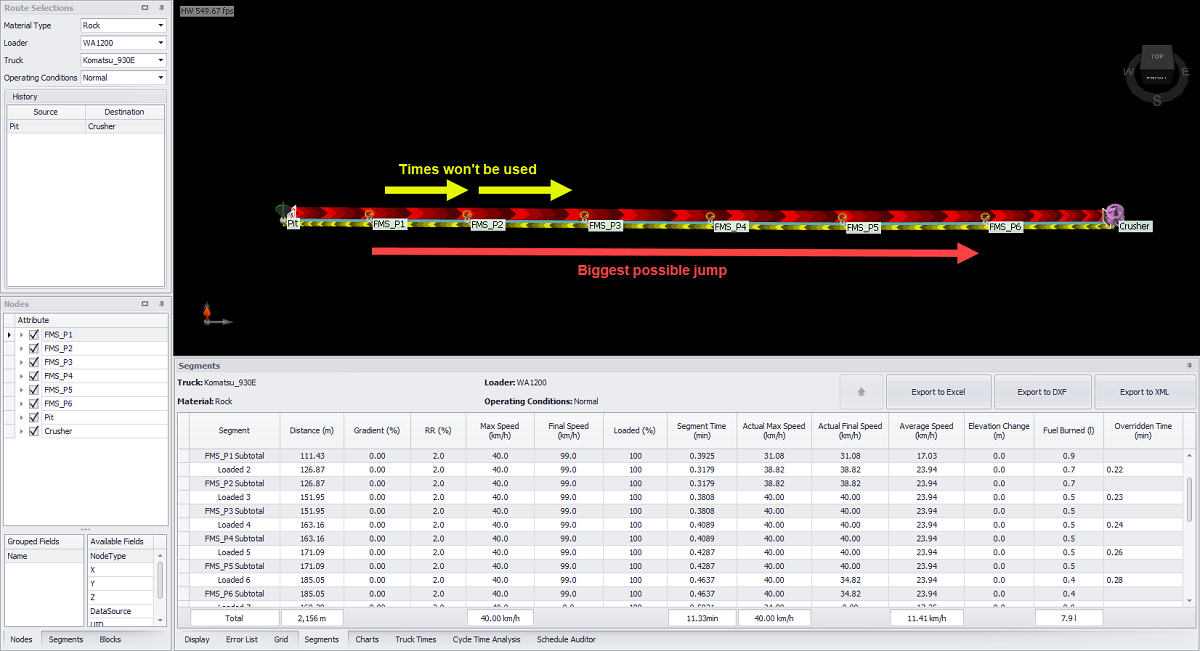1200x651 pixels.
Task: Click the TOP face of view cube
Action: coord(1157,58)
